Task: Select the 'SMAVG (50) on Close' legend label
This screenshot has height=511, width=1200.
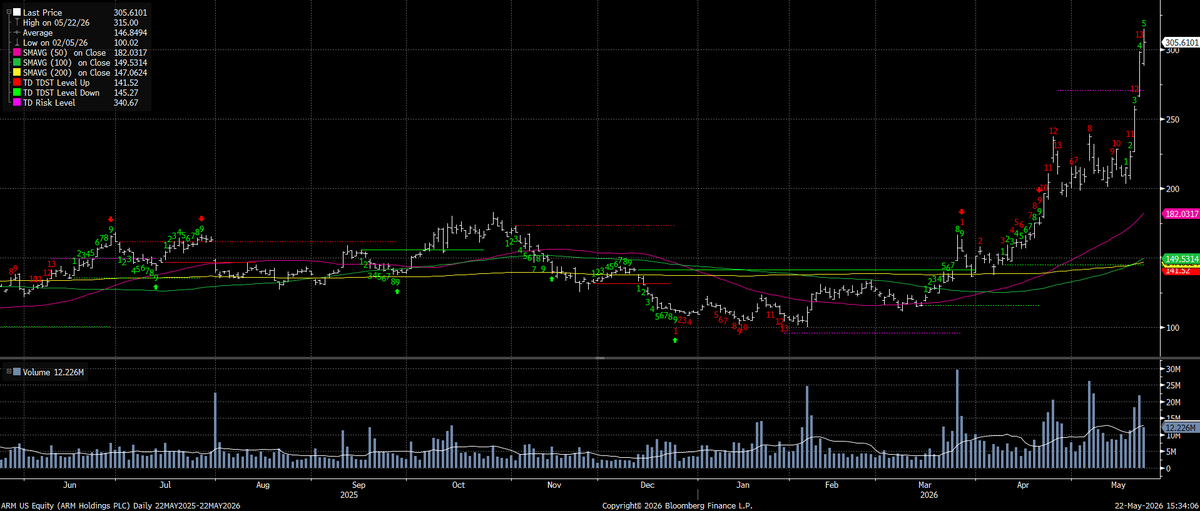Action: coord(64,52)
